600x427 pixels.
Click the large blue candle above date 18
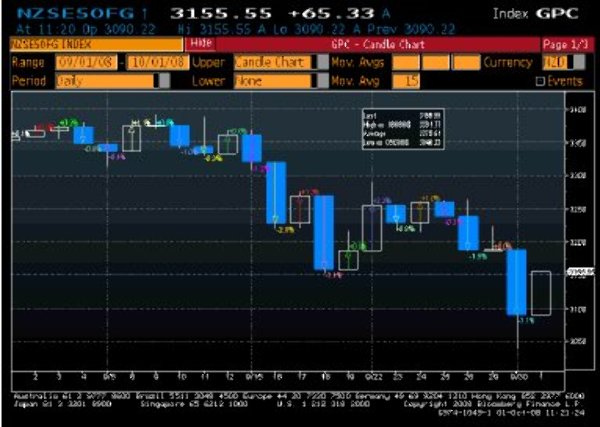tap(323, 231)
